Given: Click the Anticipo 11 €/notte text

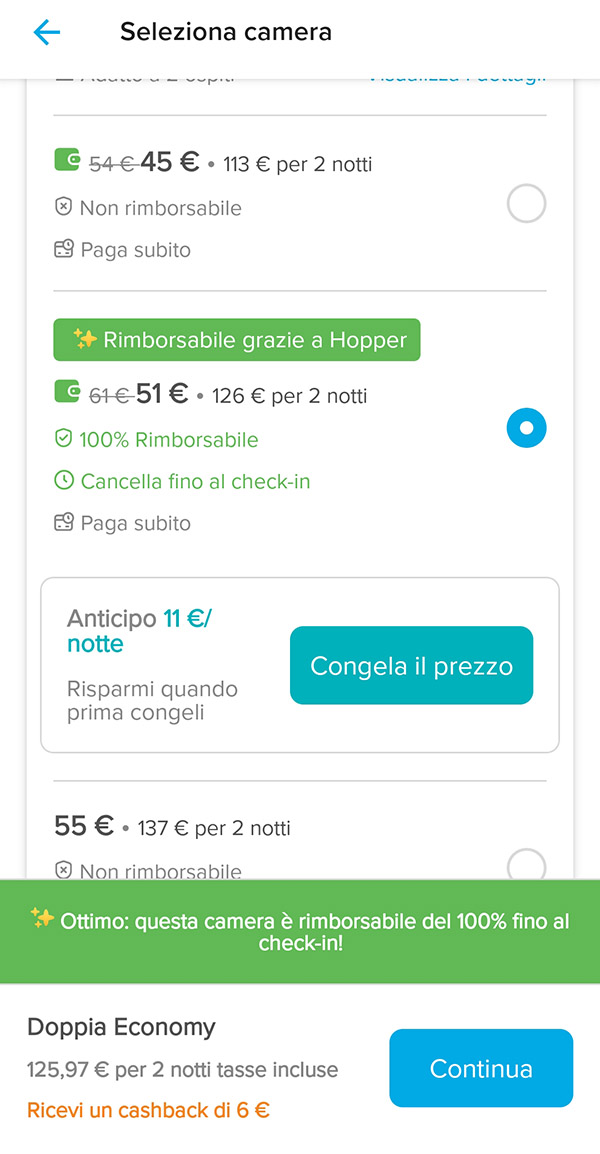Looking at the screenshot, I should [x=139, y=631].
